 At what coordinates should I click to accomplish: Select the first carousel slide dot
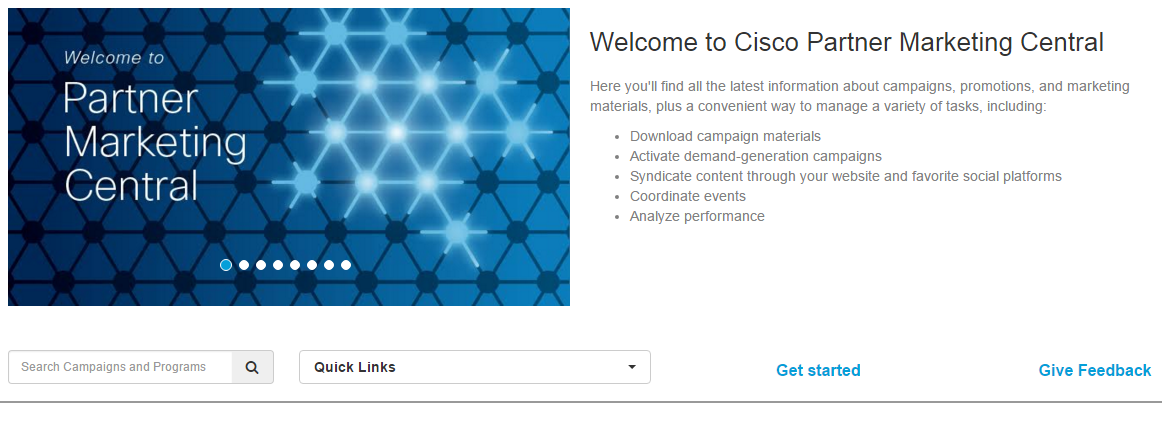[x=226, y=265]
